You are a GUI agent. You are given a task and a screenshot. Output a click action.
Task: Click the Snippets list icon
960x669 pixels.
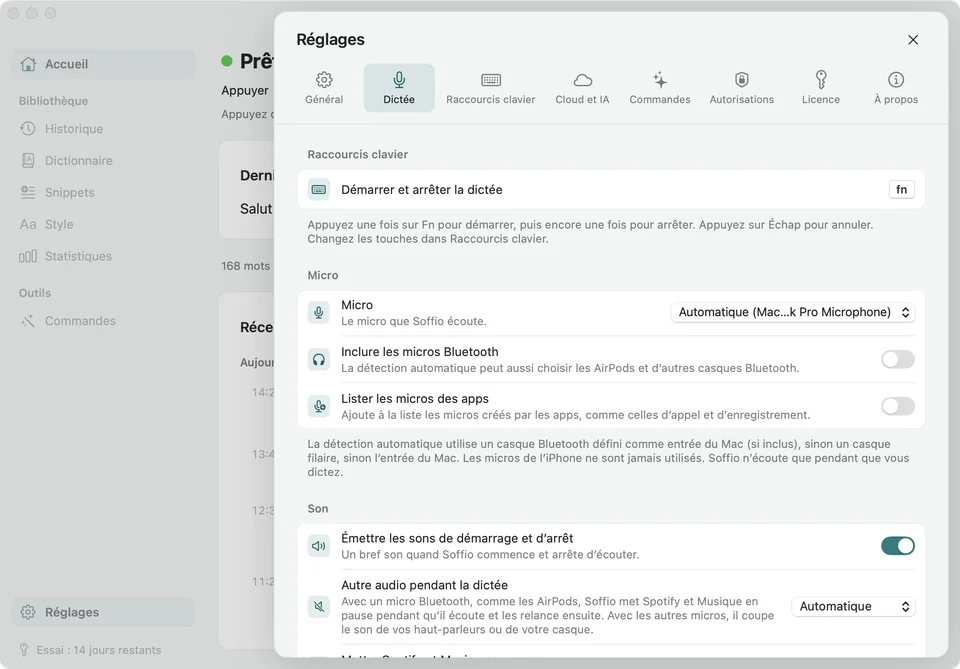(x=28, y=192)
